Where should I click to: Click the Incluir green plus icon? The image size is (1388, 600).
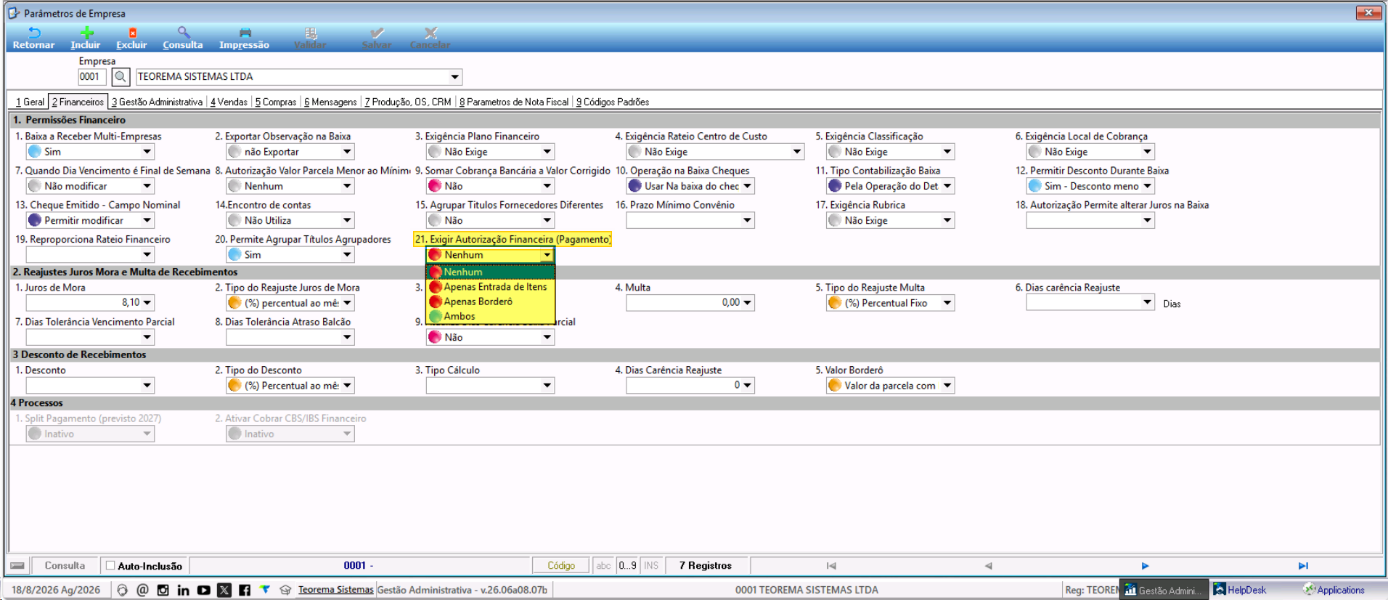click(x=86, y=38)
